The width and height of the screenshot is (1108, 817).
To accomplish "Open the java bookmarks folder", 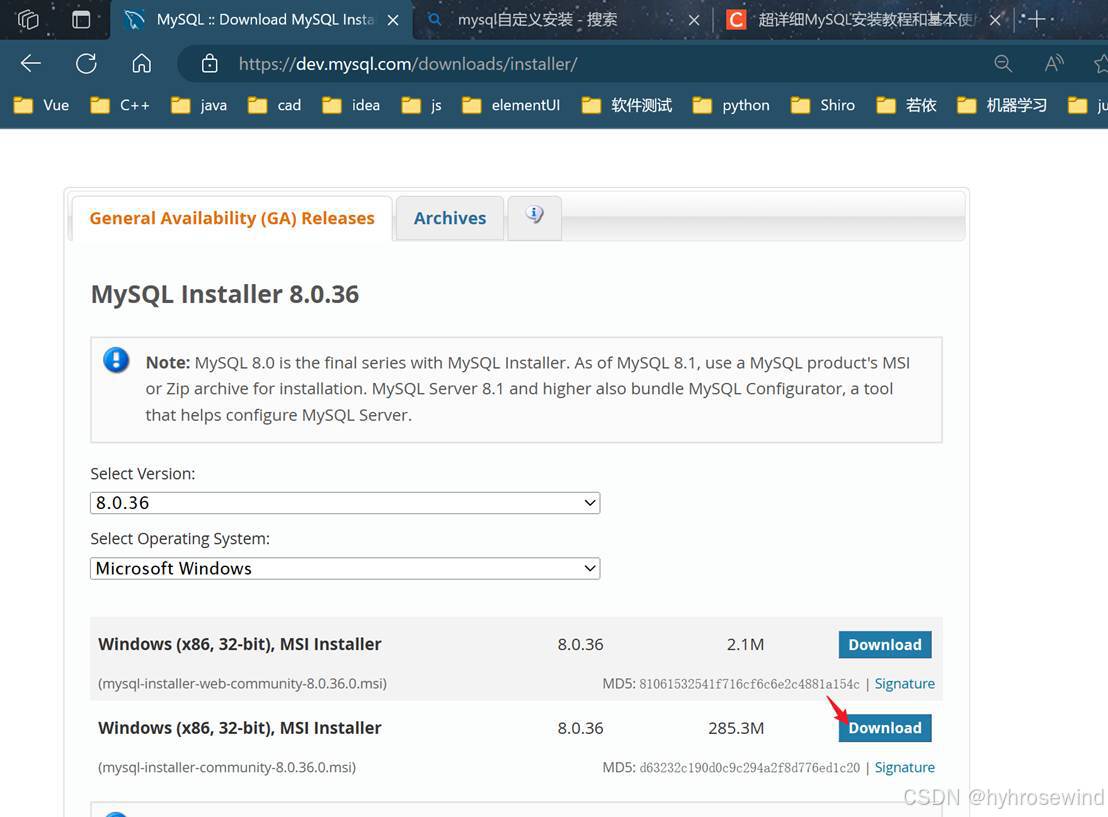I will (x=199, y=105).
